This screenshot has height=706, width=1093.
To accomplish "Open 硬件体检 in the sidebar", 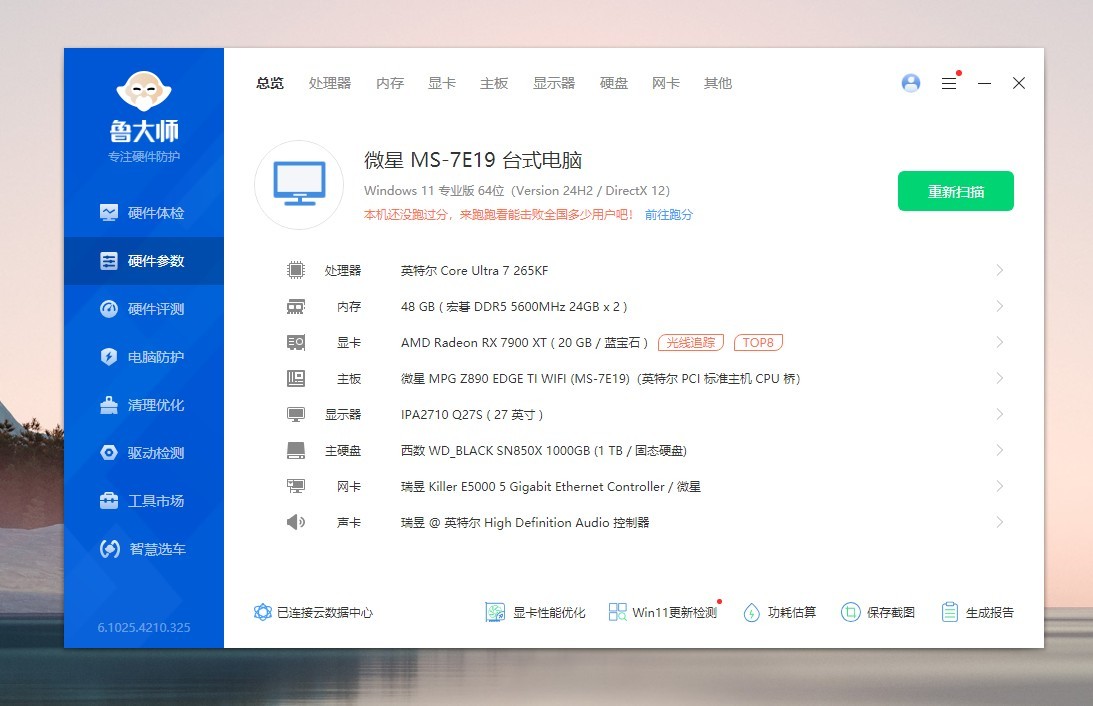I will [144, 213].
